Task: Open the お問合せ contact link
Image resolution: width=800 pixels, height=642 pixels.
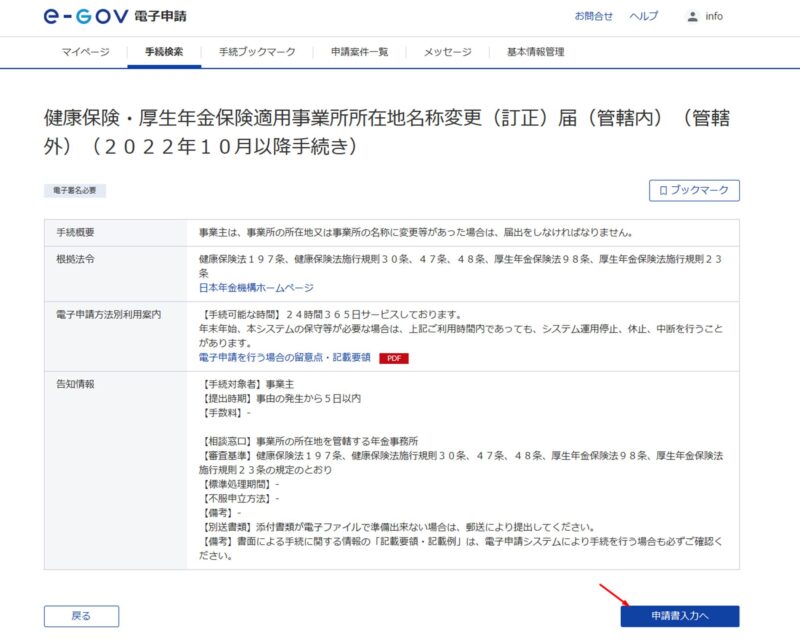Action: coord(594,16)
